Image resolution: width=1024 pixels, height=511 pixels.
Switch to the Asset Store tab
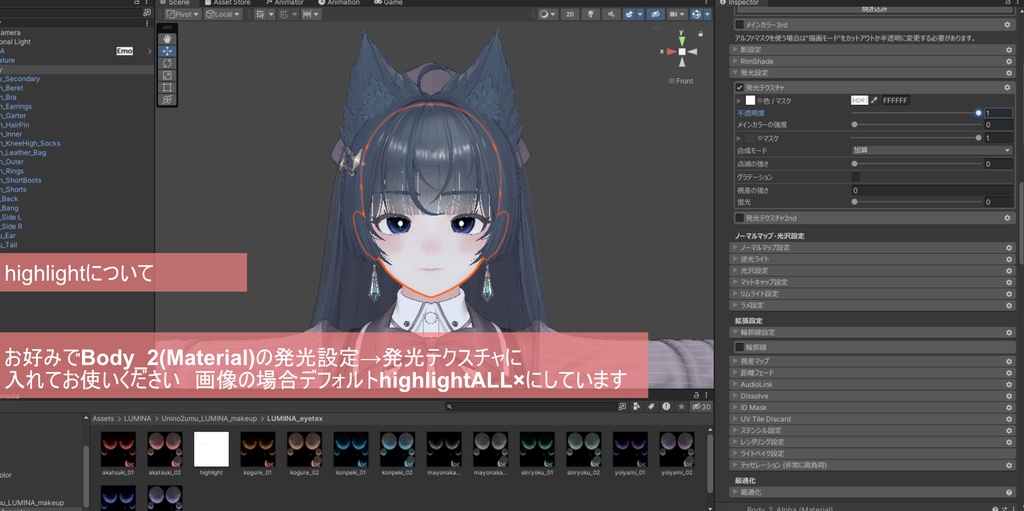pyautogui.click(x=227, y=3)
